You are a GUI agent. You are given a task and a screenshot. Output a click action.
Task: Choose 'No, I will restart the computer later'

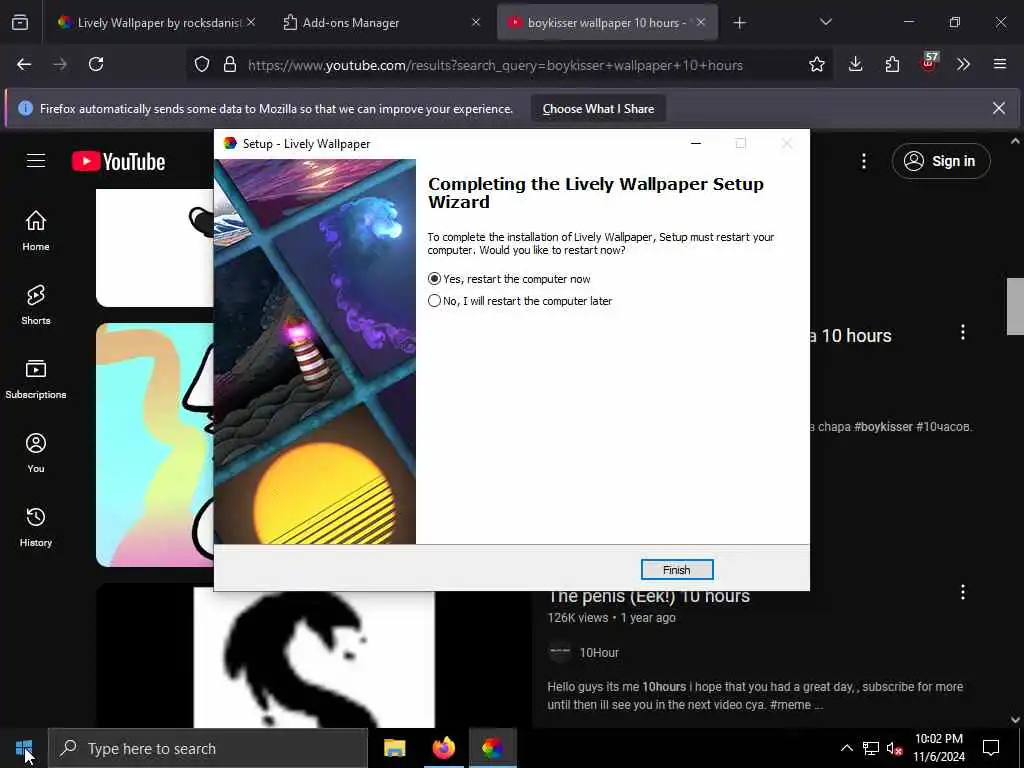coord(520,301)
